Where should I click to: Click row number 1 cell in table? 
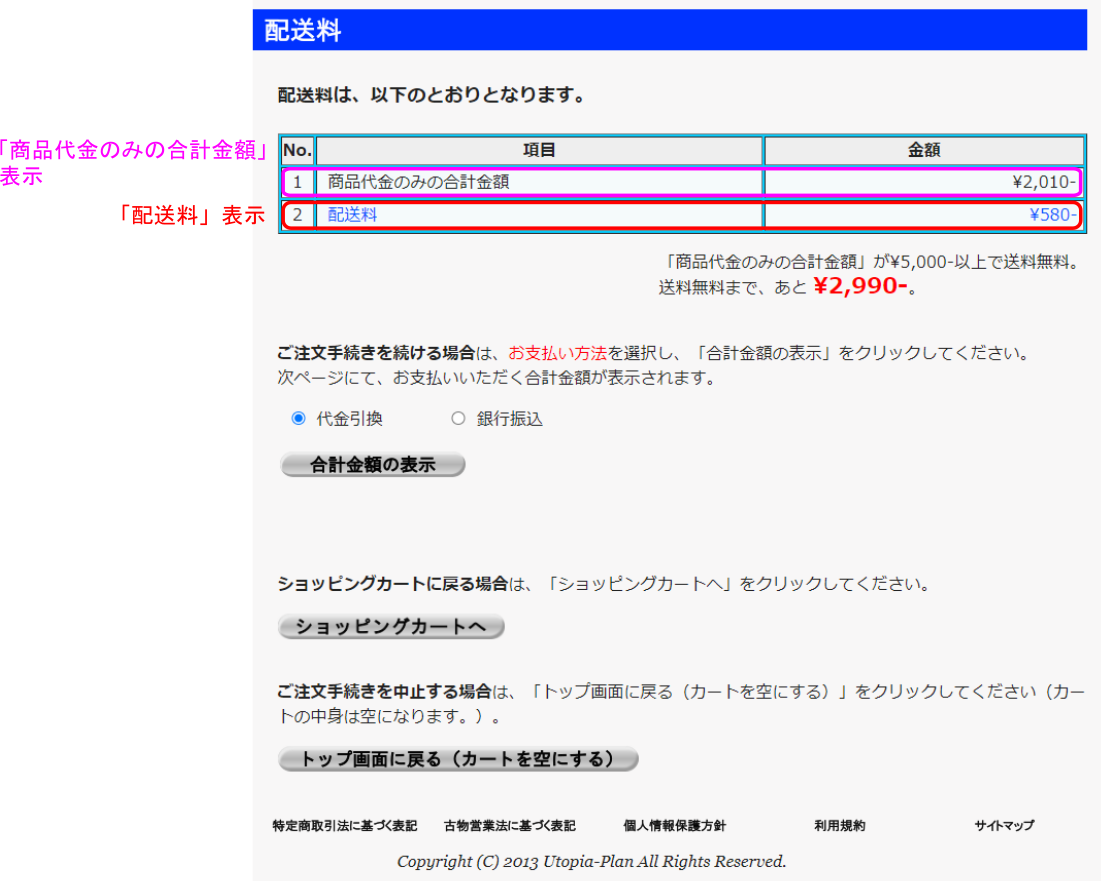point(298,183)
